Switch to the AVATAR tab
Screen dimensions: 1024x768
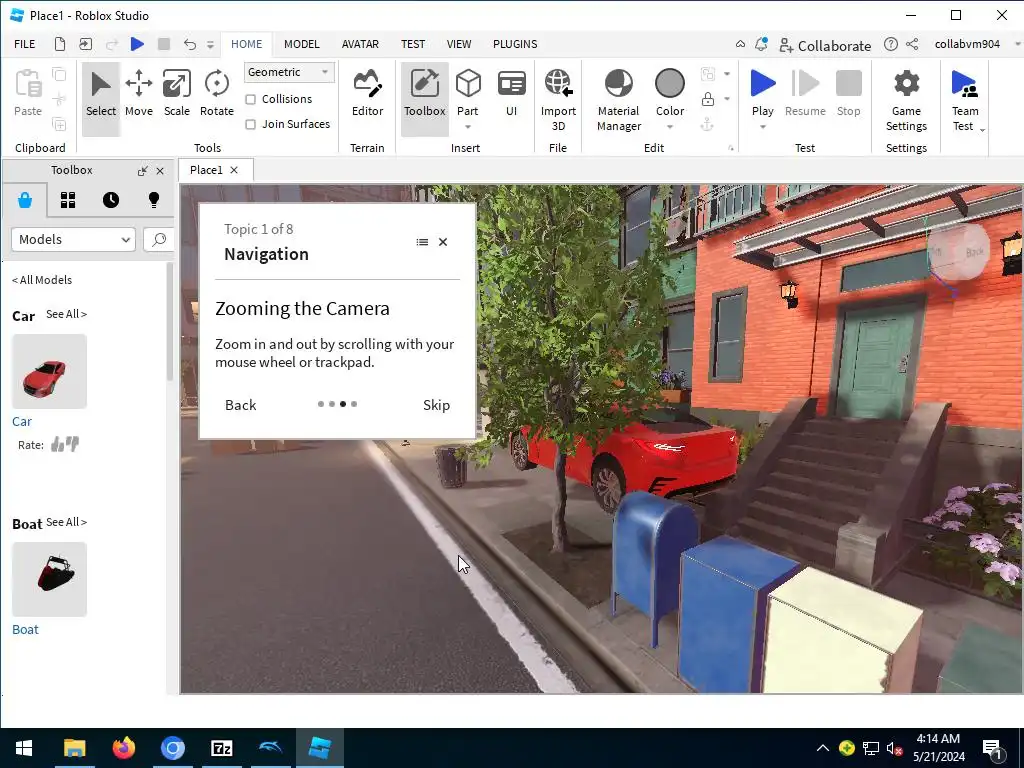360,44
